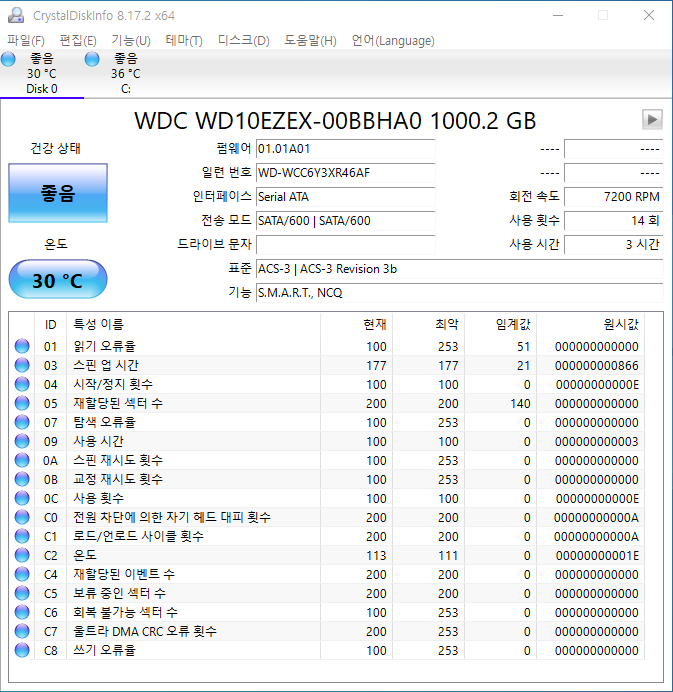Click status dot for 재할당된 이벤트 수 row
Viewport: 673px width, 692px height.
pos(22,574)
